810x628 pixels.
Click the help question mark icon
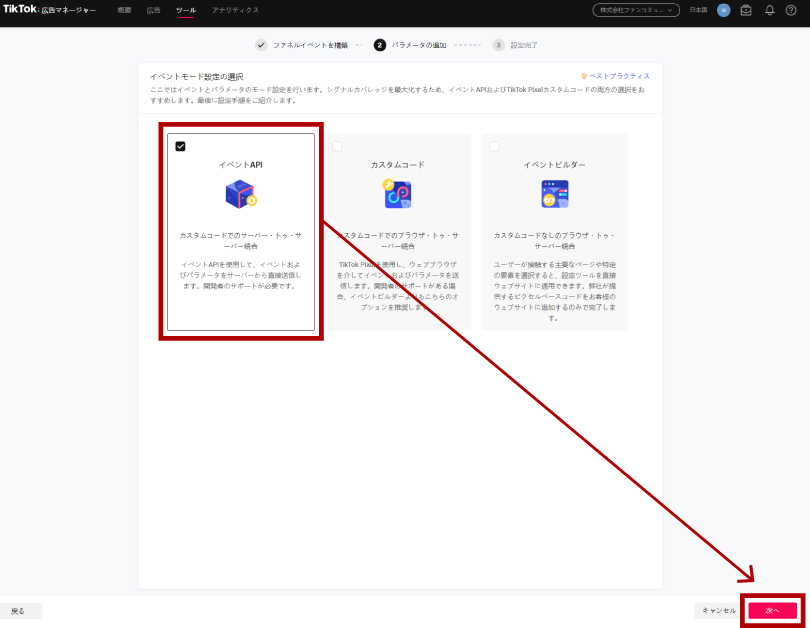[x=793, y=10]
